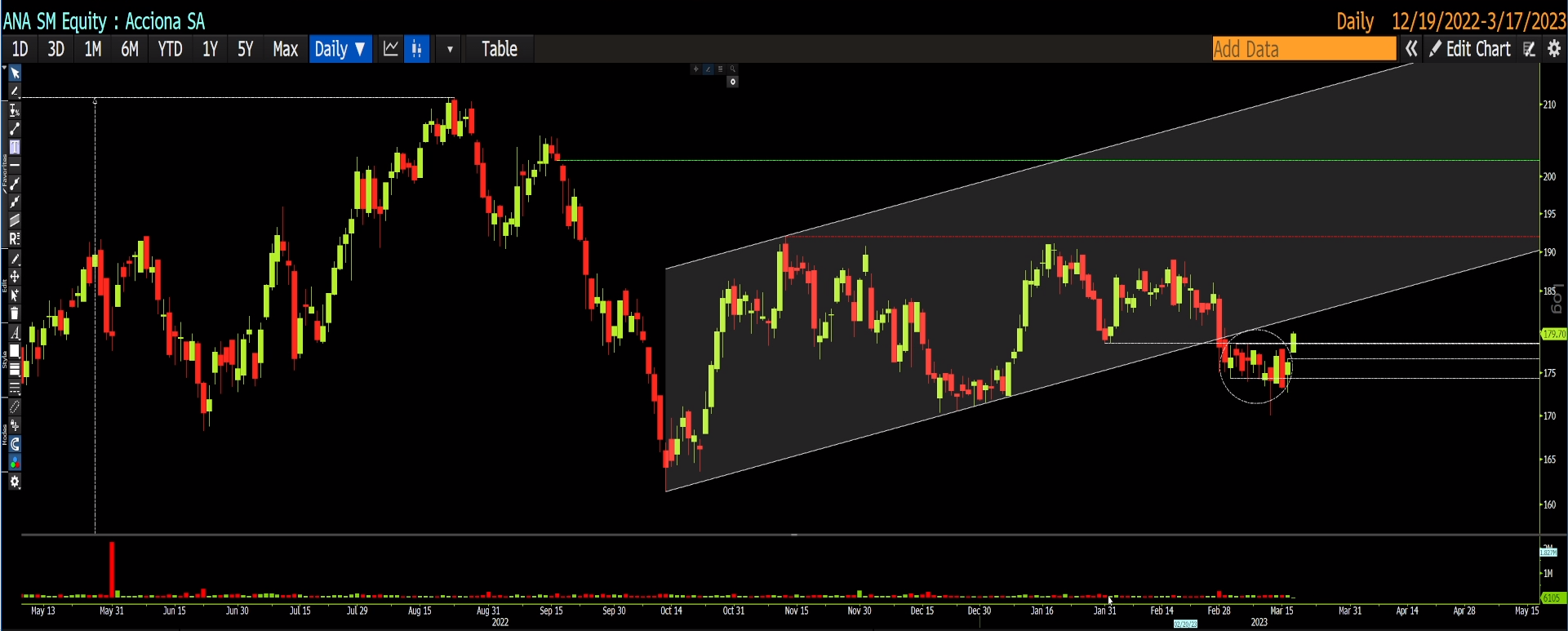Select the Max time range
Image resolution: width=1568 pixels, height=631 pixels.
[285, 49]
